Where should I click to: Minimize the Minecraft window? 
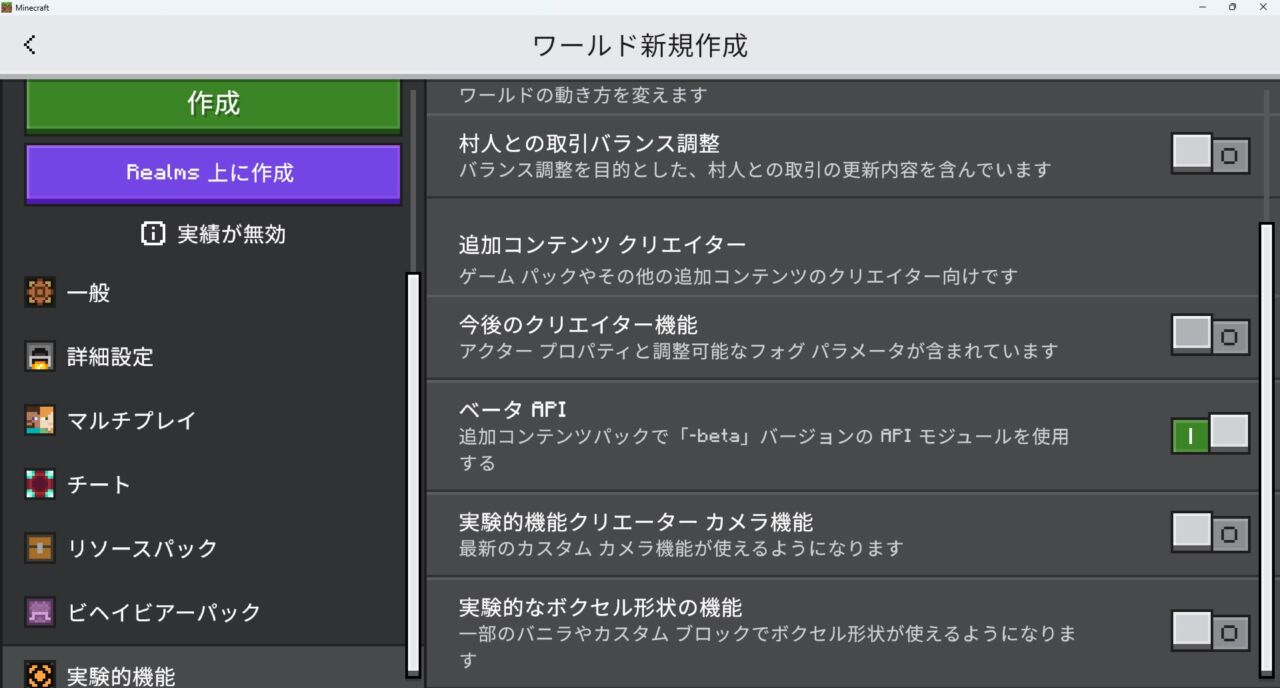point(1201,7)
